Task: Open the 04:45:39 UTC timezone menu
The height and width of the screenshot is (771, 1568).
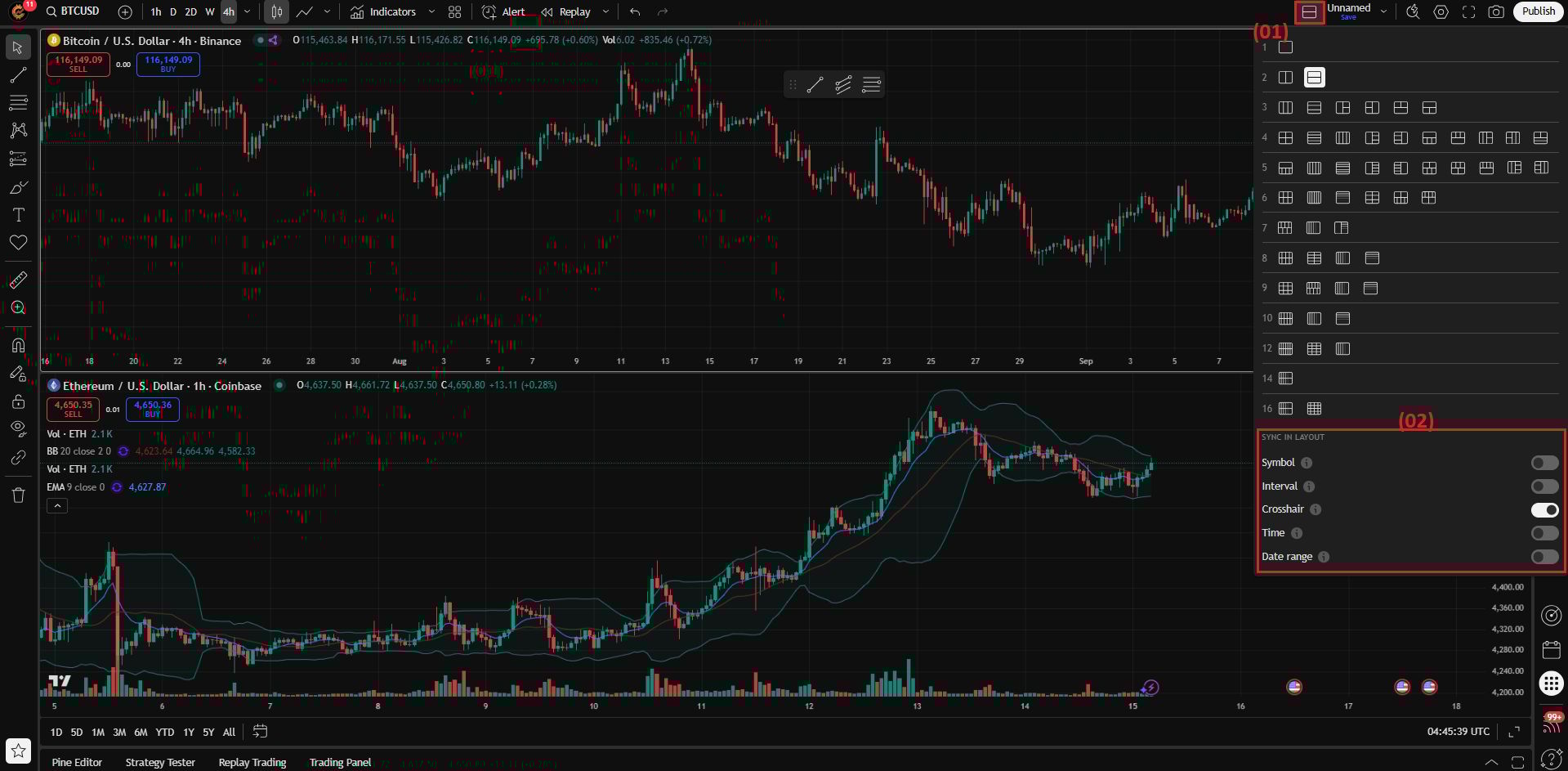Action: pyautogui.click(x=1458, y=732)
